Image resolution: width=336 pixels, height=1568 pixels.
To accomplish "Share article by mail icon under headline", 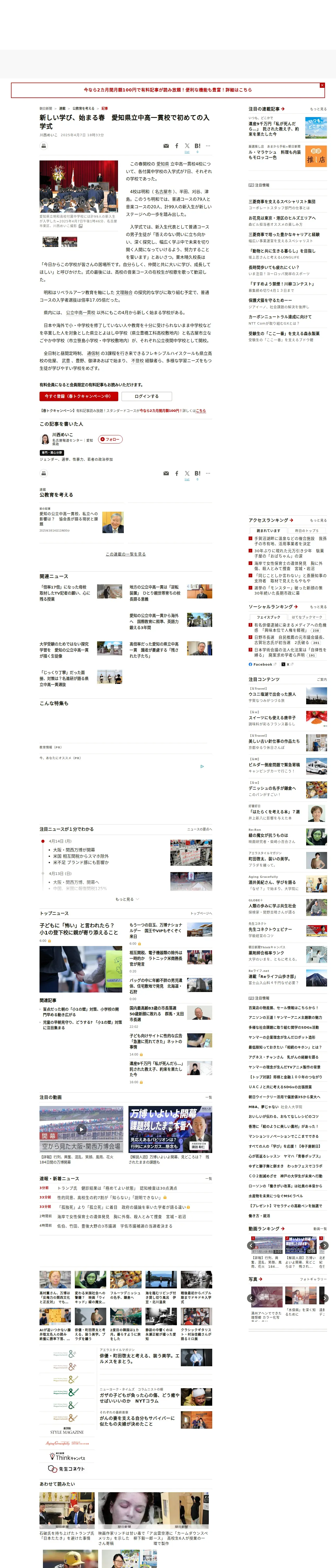I will click(166, 146).
